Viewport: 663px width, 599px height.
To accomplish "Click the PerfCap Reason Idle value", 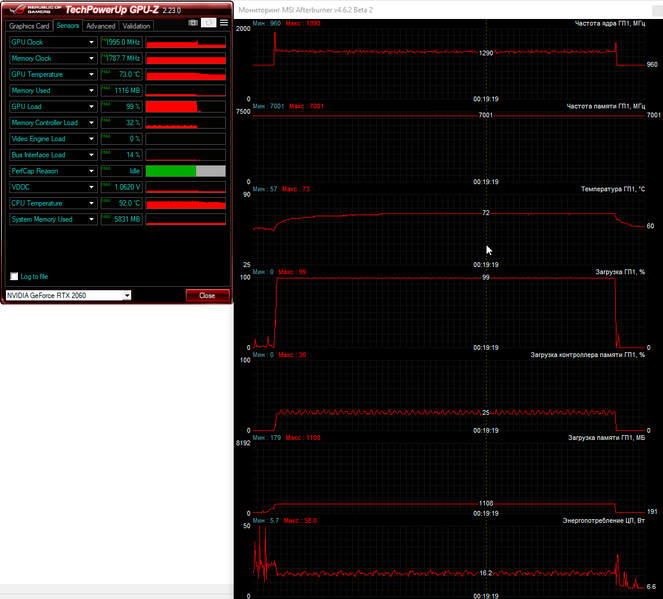I will pyautogui.click(x=121, y=171).
